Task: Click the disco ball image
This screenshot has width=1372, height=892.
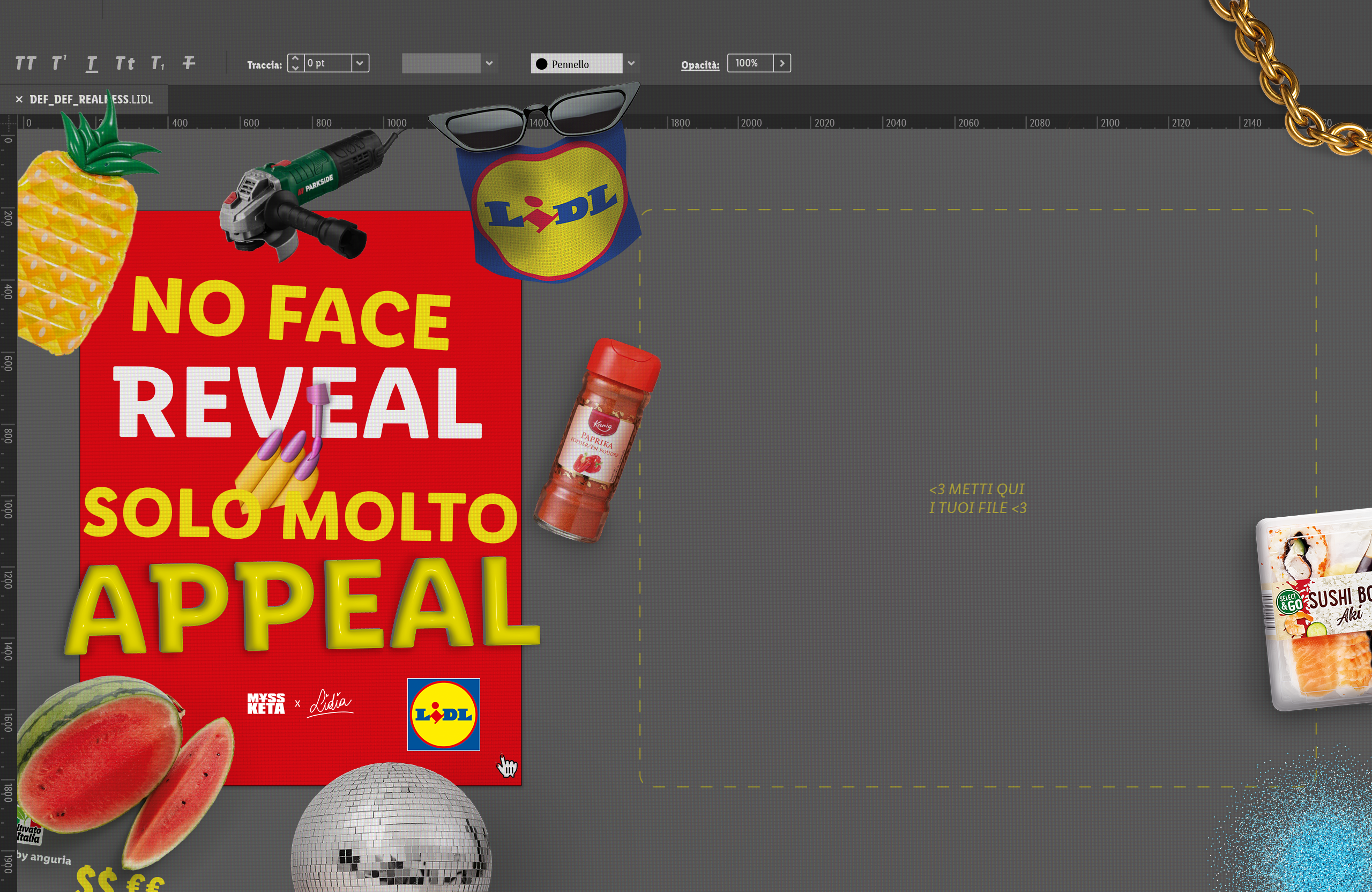Action: [x=391, y=828]
